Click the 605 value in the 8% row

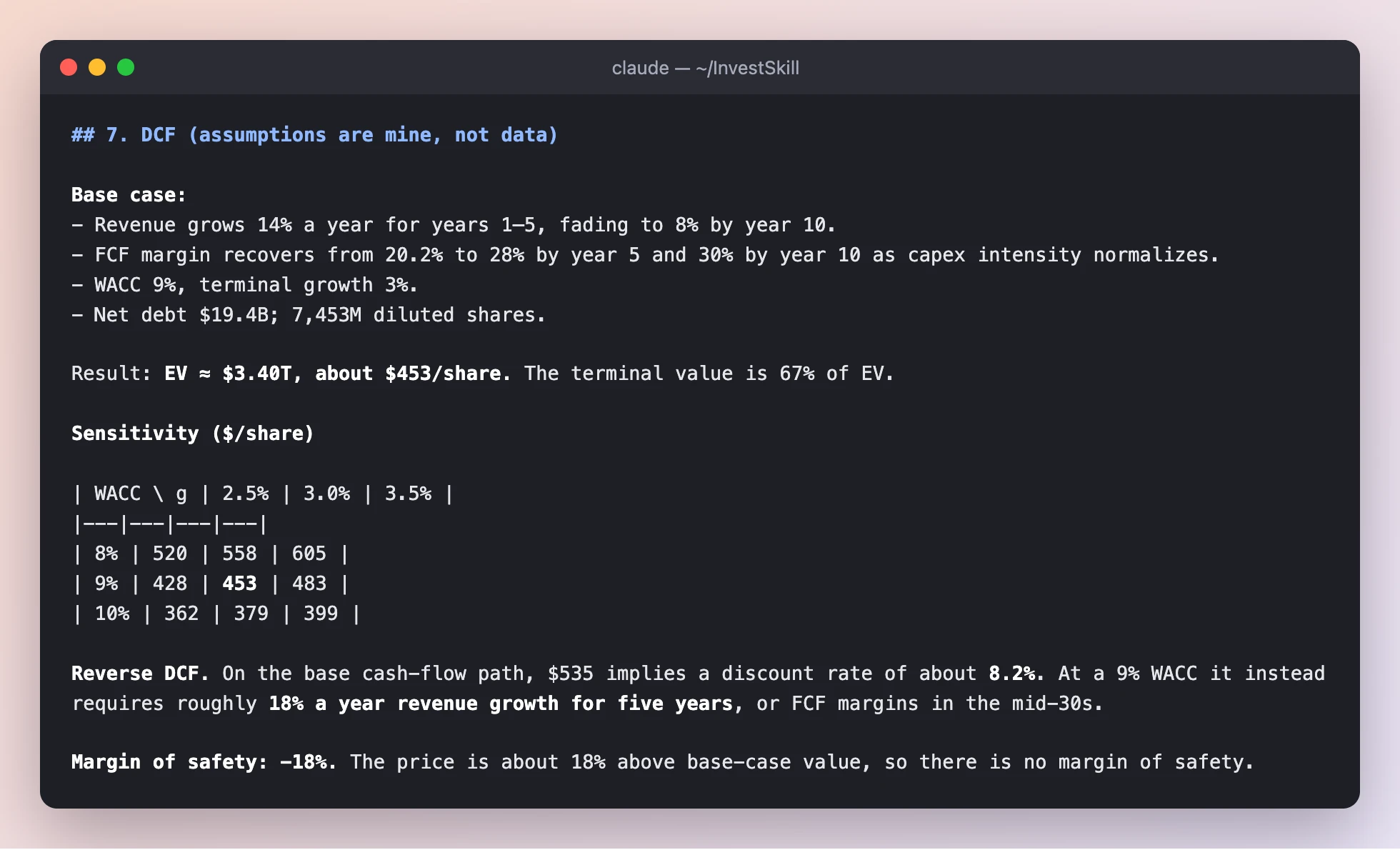(x=309, y=554)
